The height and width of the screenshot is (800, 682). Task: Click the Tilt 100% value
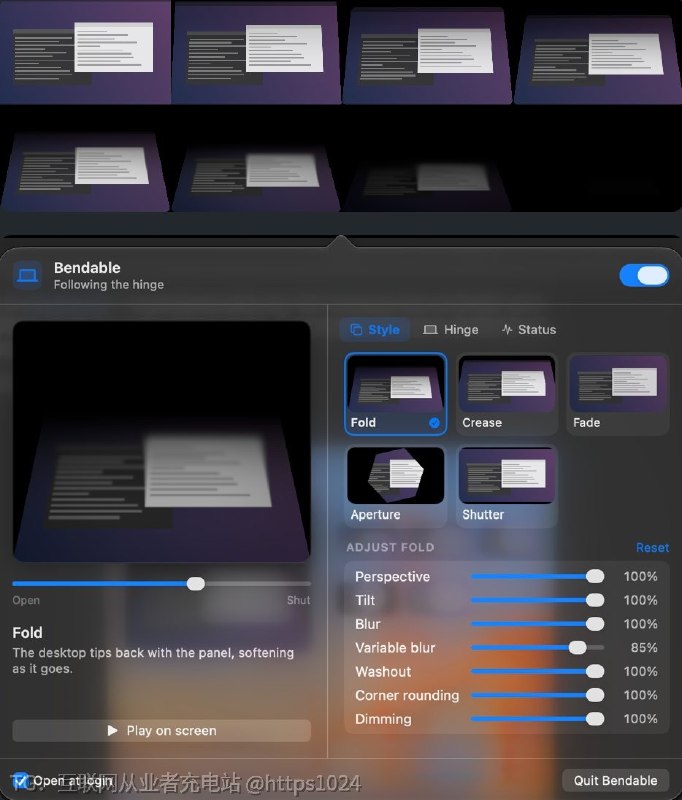coord(640,600)
